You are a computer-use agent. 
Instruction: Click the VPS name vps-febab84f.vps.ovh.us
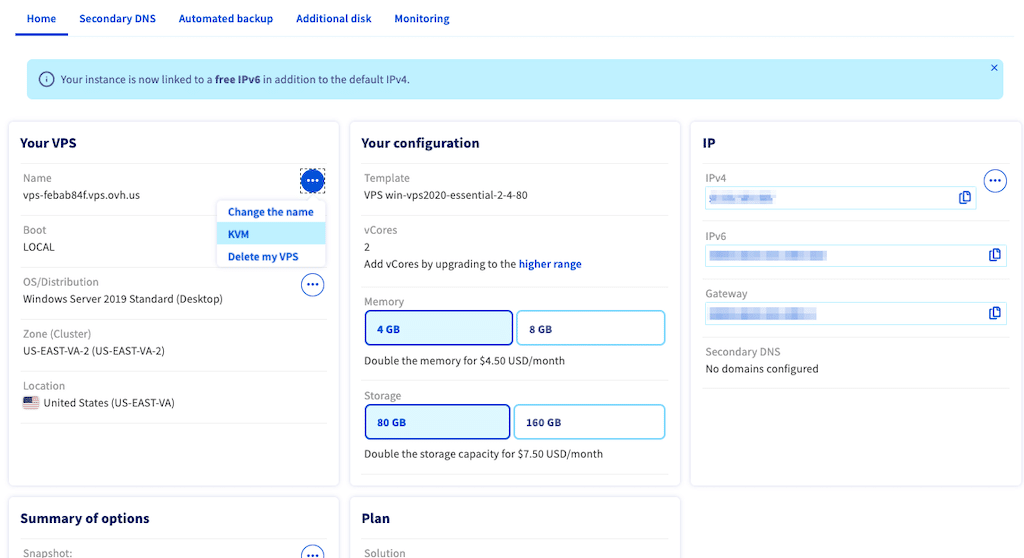coord(82,195)
